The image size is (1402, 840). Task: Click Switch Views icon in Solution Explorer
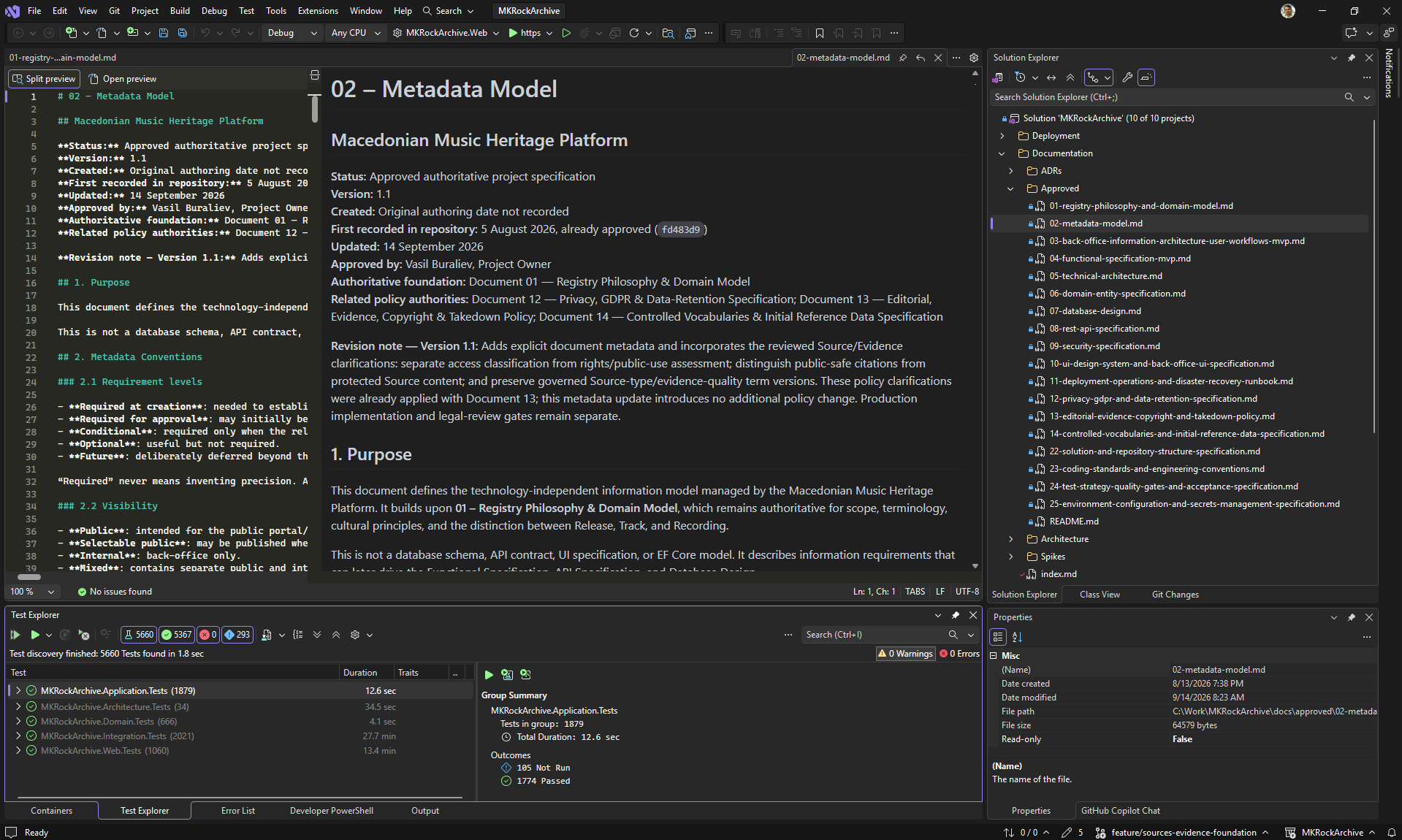(998, 77)
